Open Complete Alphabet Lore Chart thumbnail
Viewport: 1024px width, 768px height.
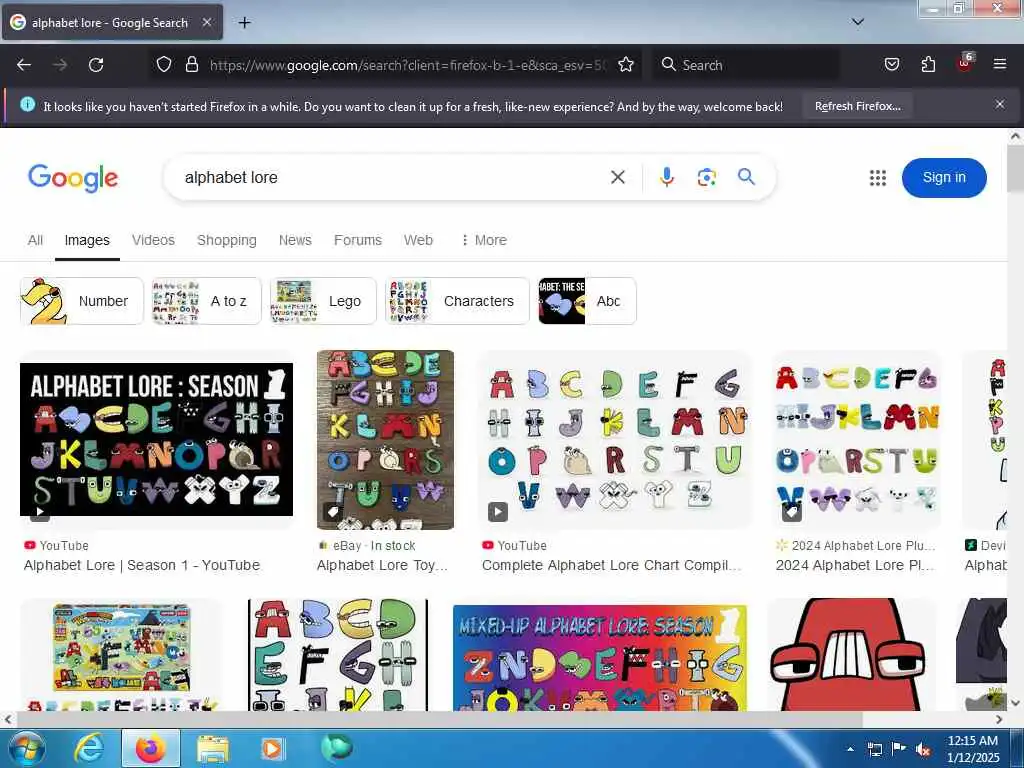(614, 440)
